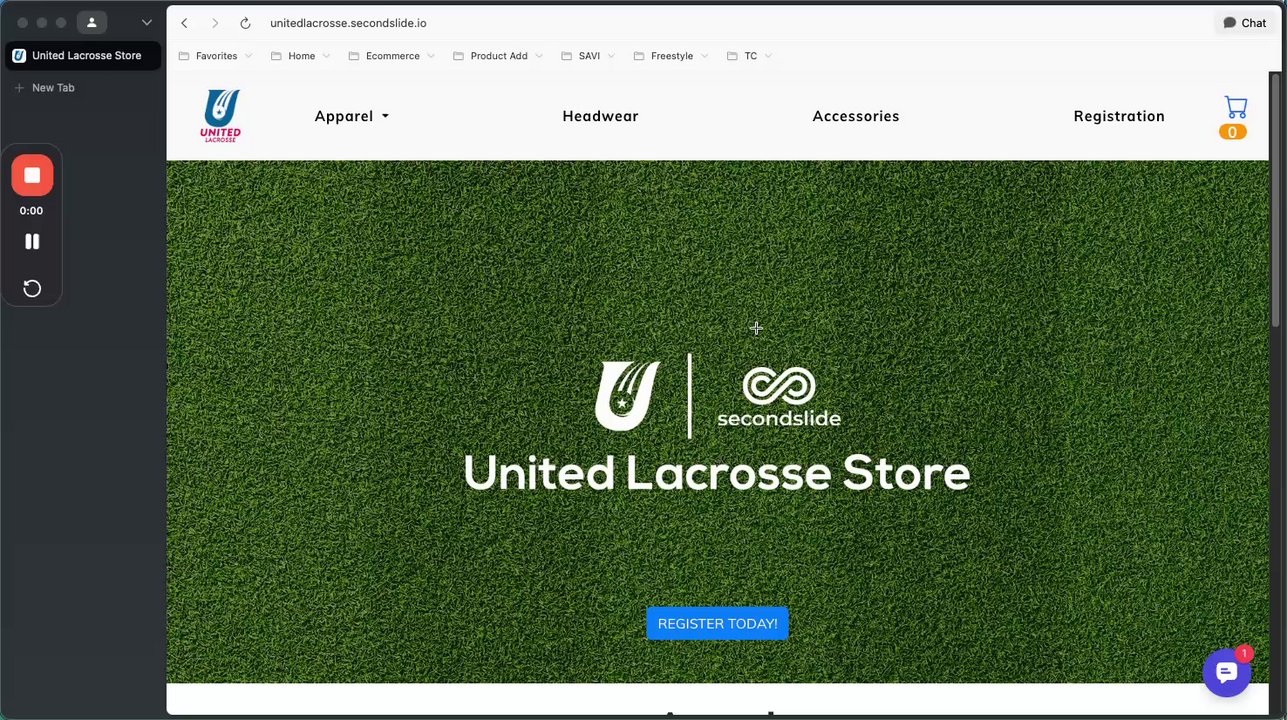
Task: Open the shopping cart icon
Action: tap(1235, 108)
